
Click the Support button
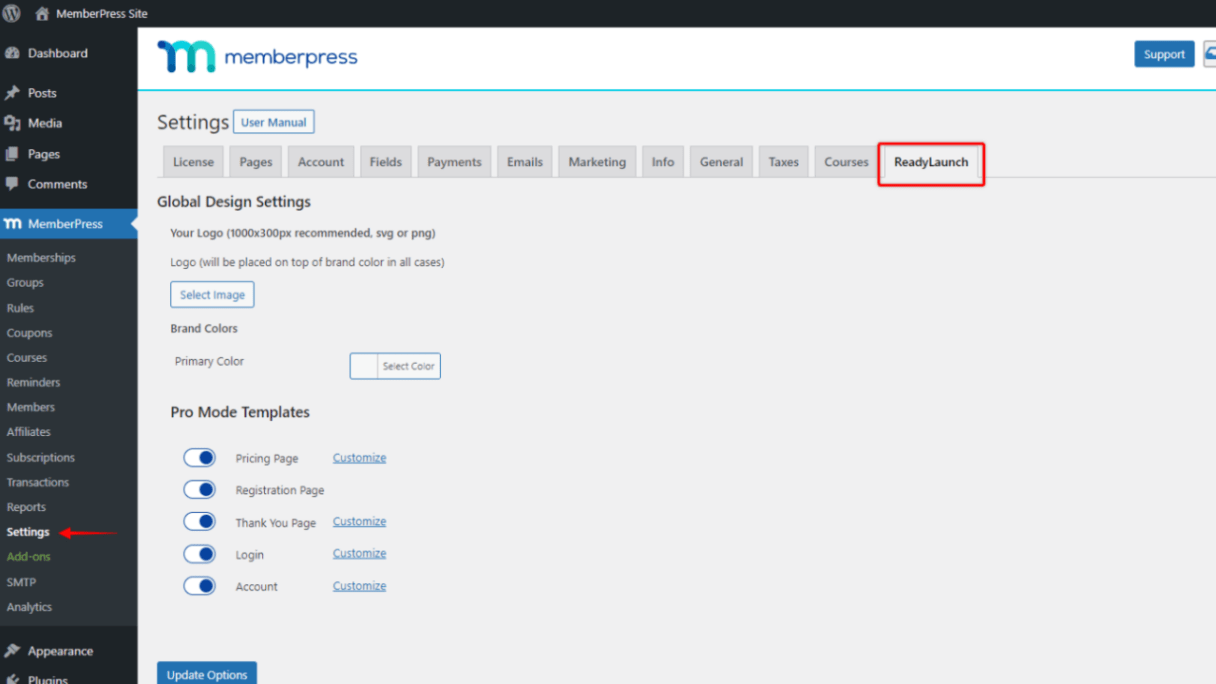[x=1164, y=54]
